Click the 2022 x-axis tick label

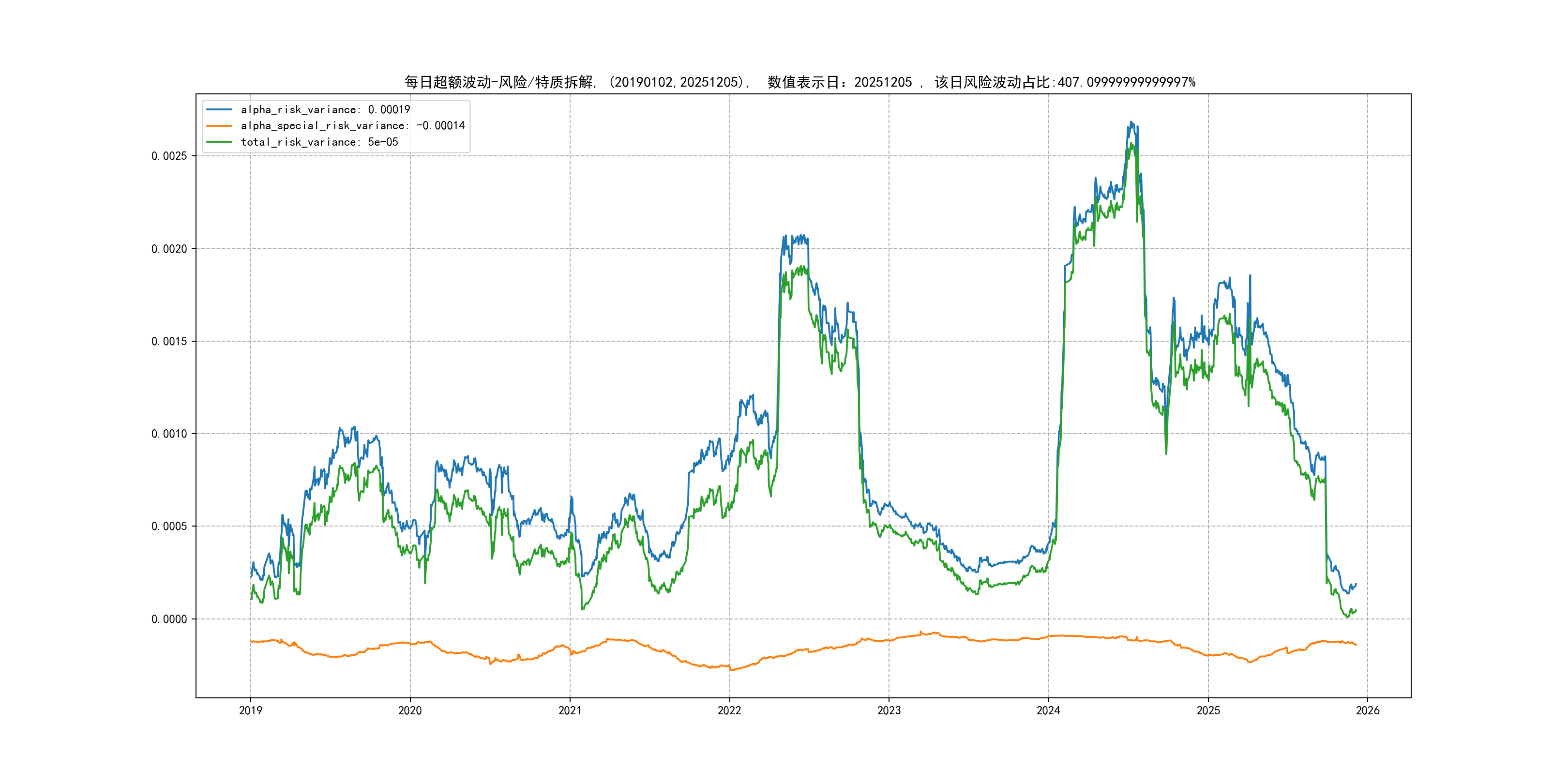pyautogui.click(x=729, y=710)
